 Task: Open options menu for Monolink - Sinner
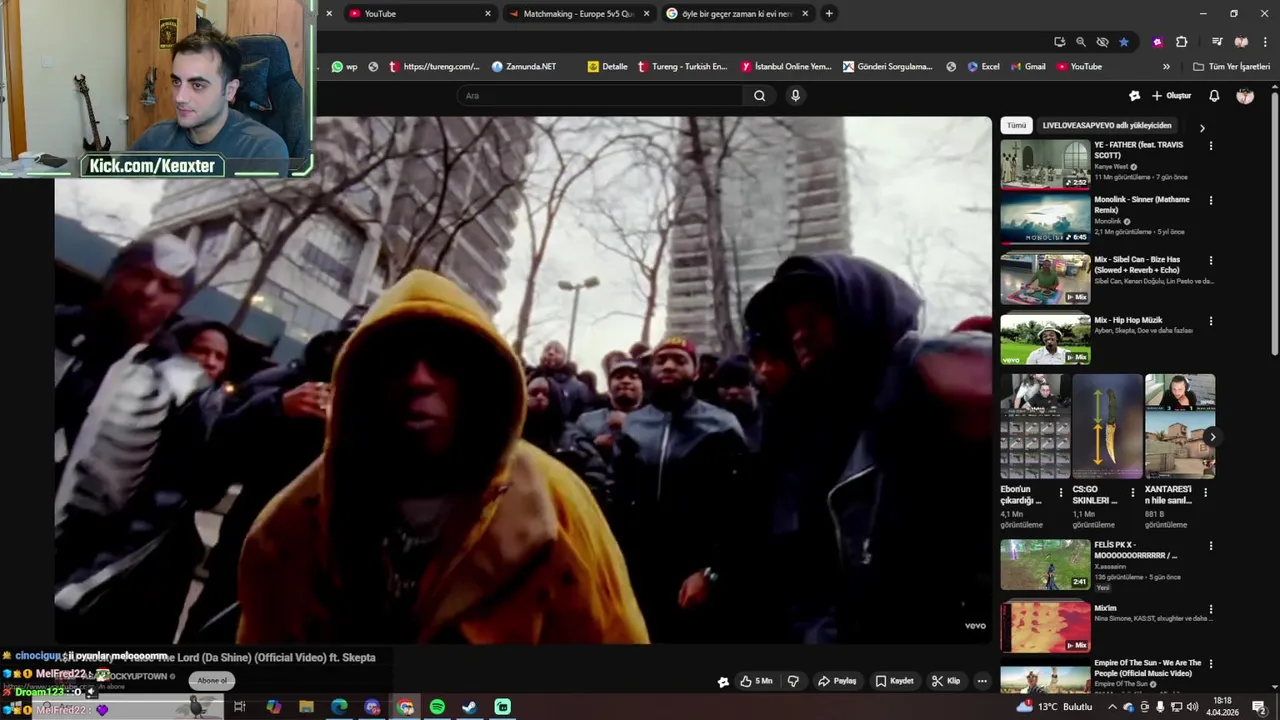tap(1211, 200)
